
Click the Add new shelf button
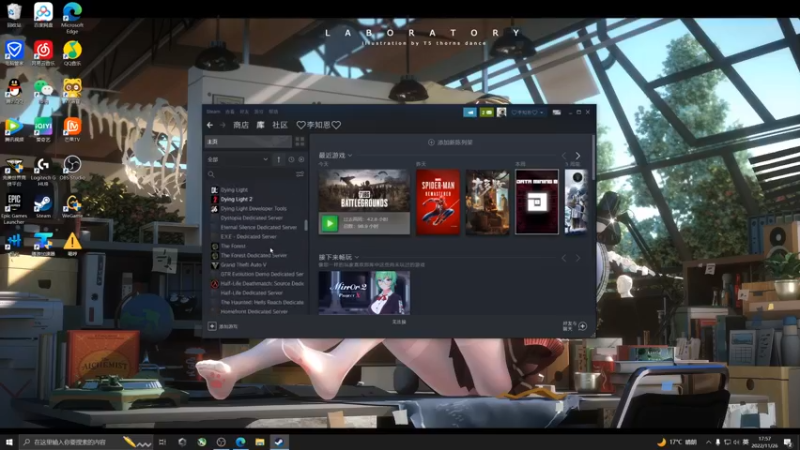451,142
